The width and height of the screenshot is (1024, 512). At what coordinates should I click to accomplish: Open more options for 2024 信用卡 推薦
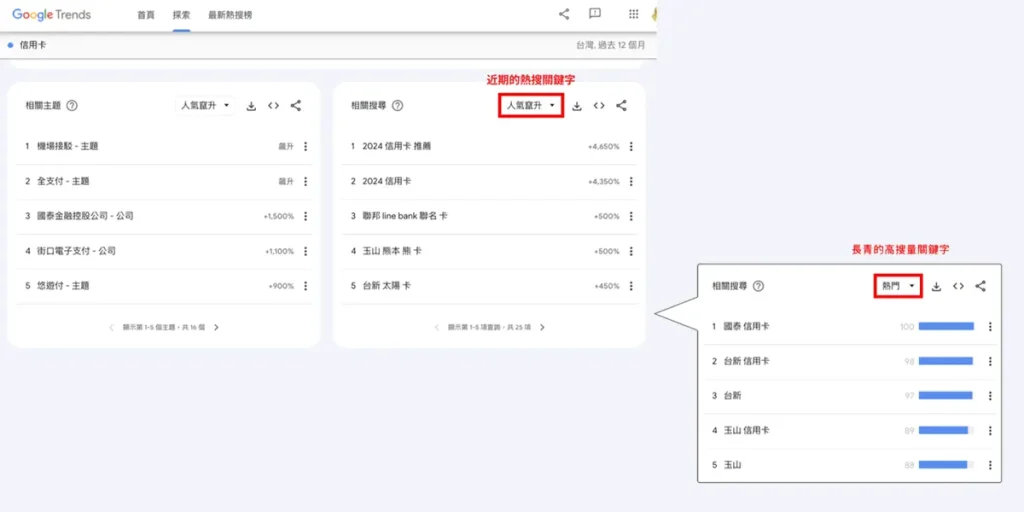click(631, 146)
